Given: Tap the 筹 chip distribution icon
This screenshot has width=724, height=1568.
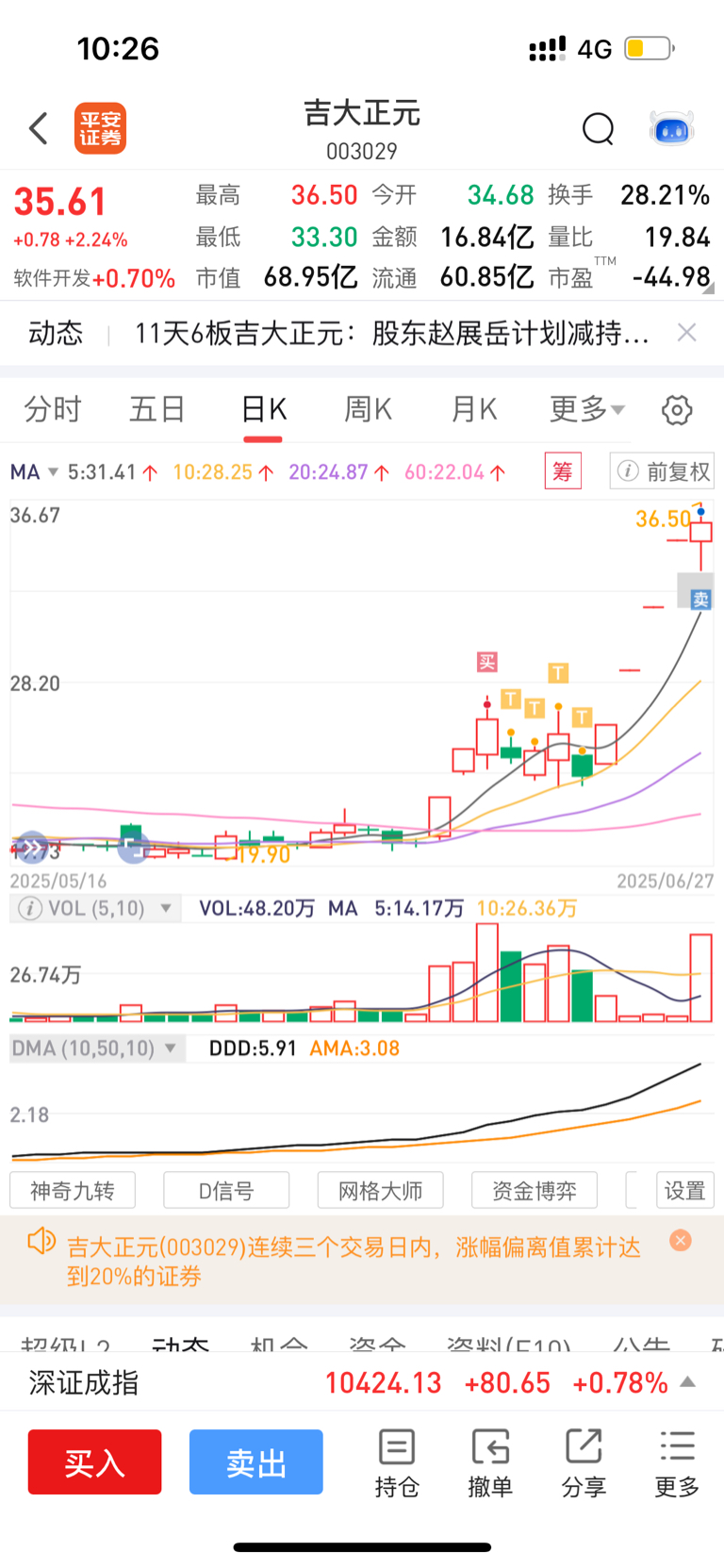Looking at the screenshot, I should pyautogui.click(x=563, y=470).
